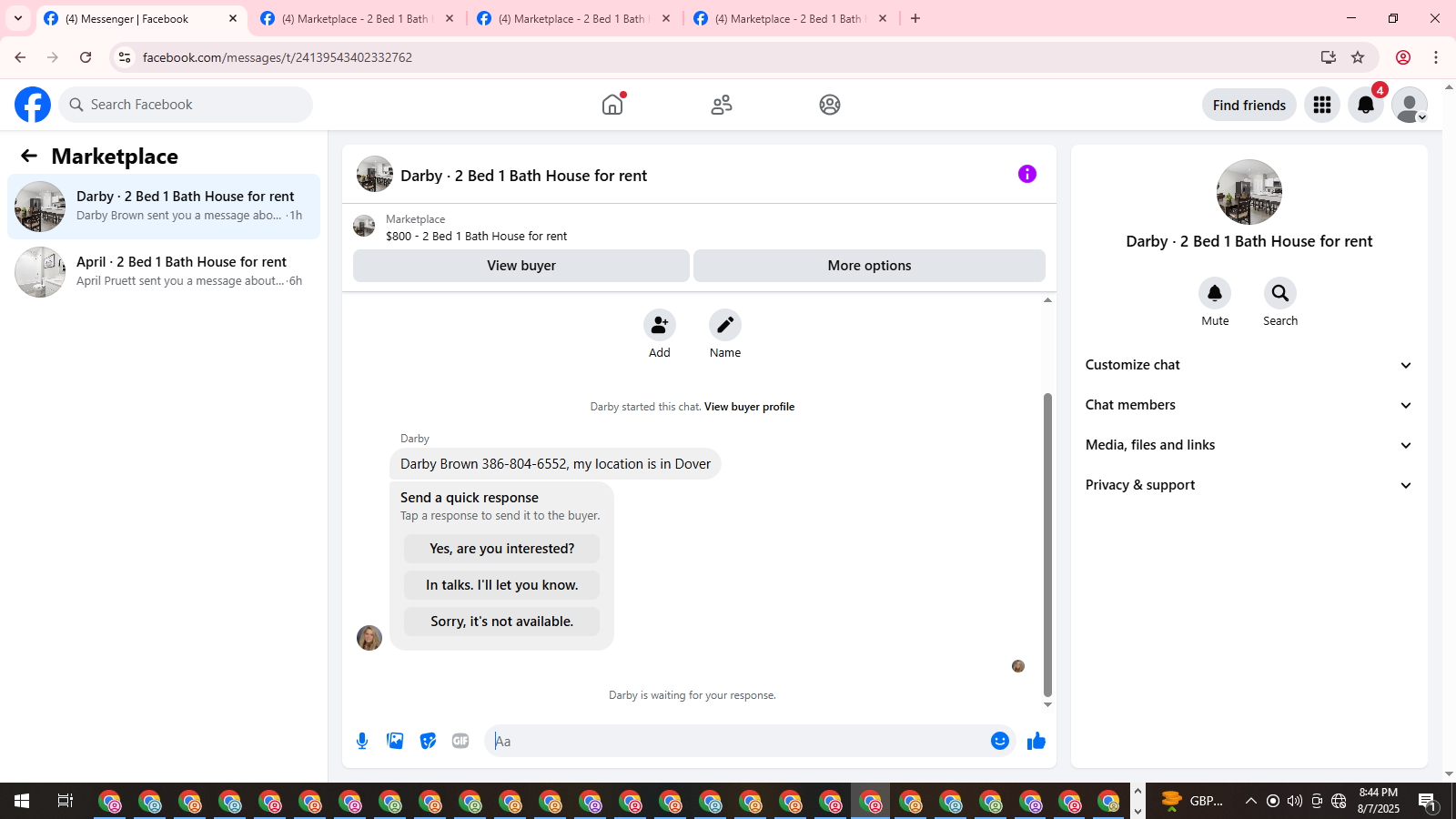Image resolution: width=1456 pixels, height=819 pixels.
Task: Click Darby's sender avatar beside the message
Action: (369, 638)
